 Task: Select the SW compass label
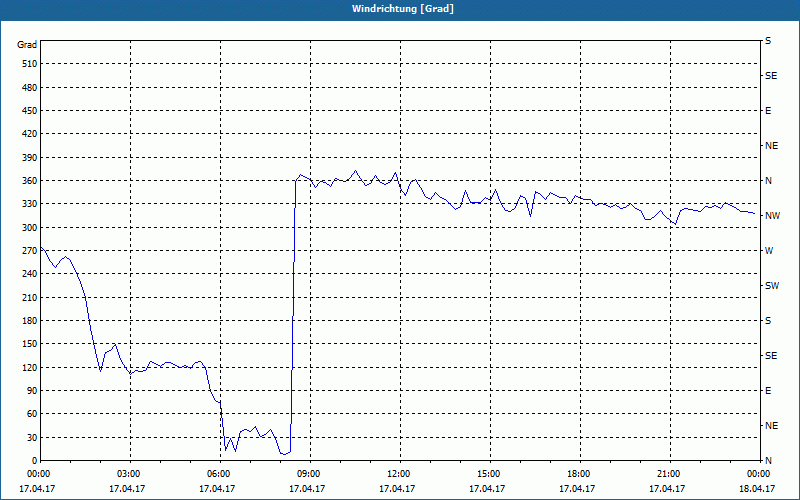[x=772, y=286]
